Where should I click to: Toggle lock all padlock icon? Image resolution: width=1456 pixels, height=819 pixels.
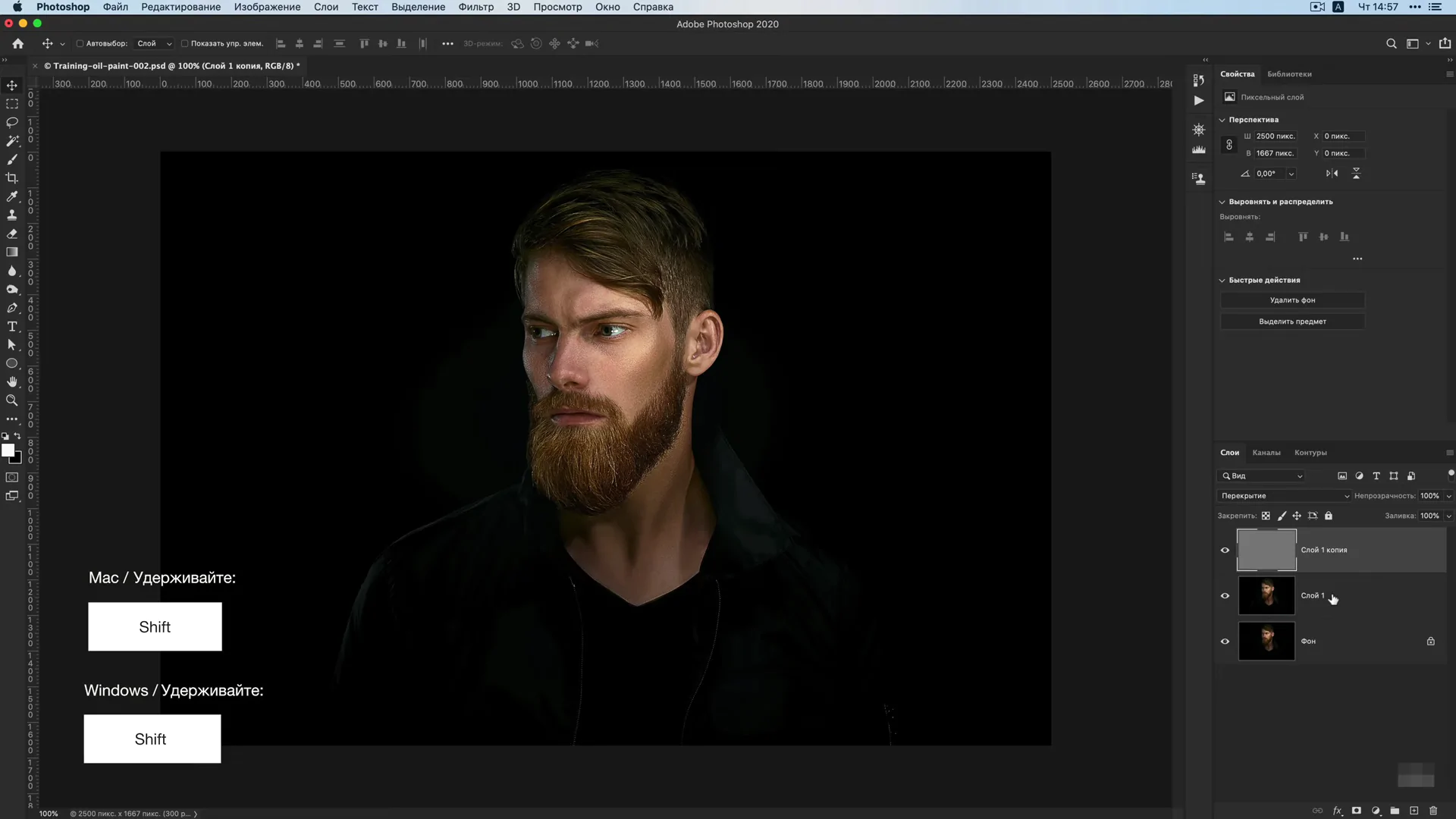tap(1329, 516)
